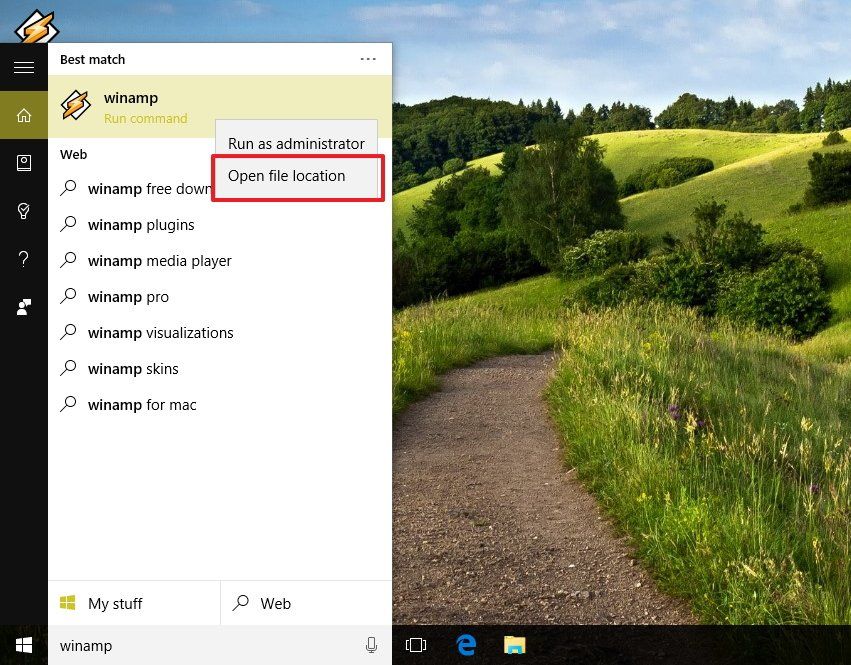
Task: Search the winamp plugins suggestion
Action: tap(139, 224)
